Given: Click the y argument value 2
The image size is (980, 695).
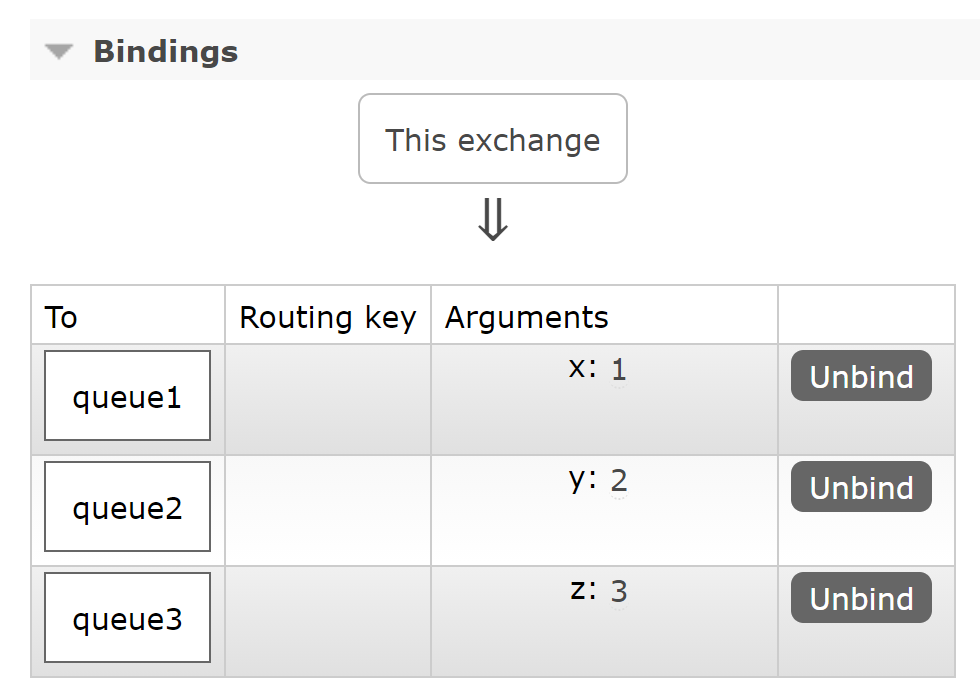Looking at the screenshot, I should [619, 481].
